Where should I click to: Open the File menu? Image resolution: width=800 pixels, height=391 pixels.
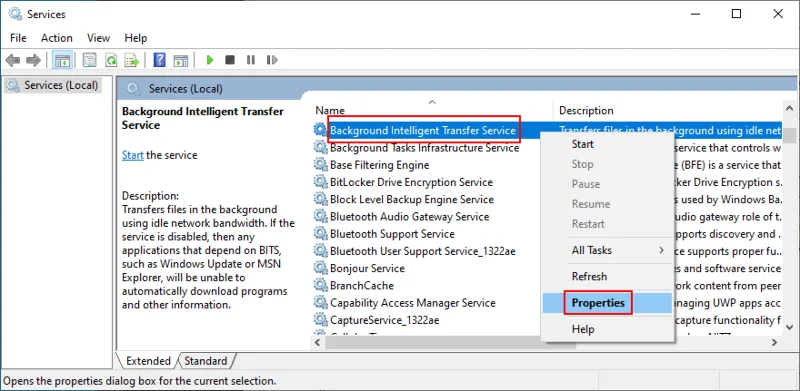(x=18, y=38)
